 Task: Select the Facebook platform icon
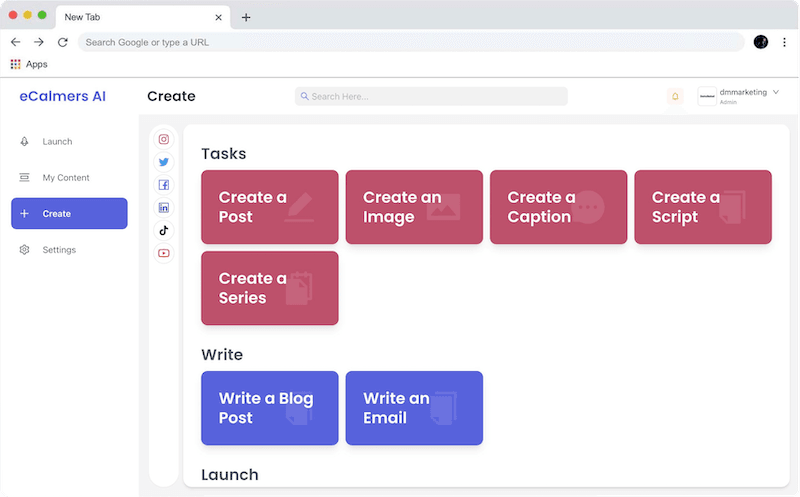click(x=164, y=185)
